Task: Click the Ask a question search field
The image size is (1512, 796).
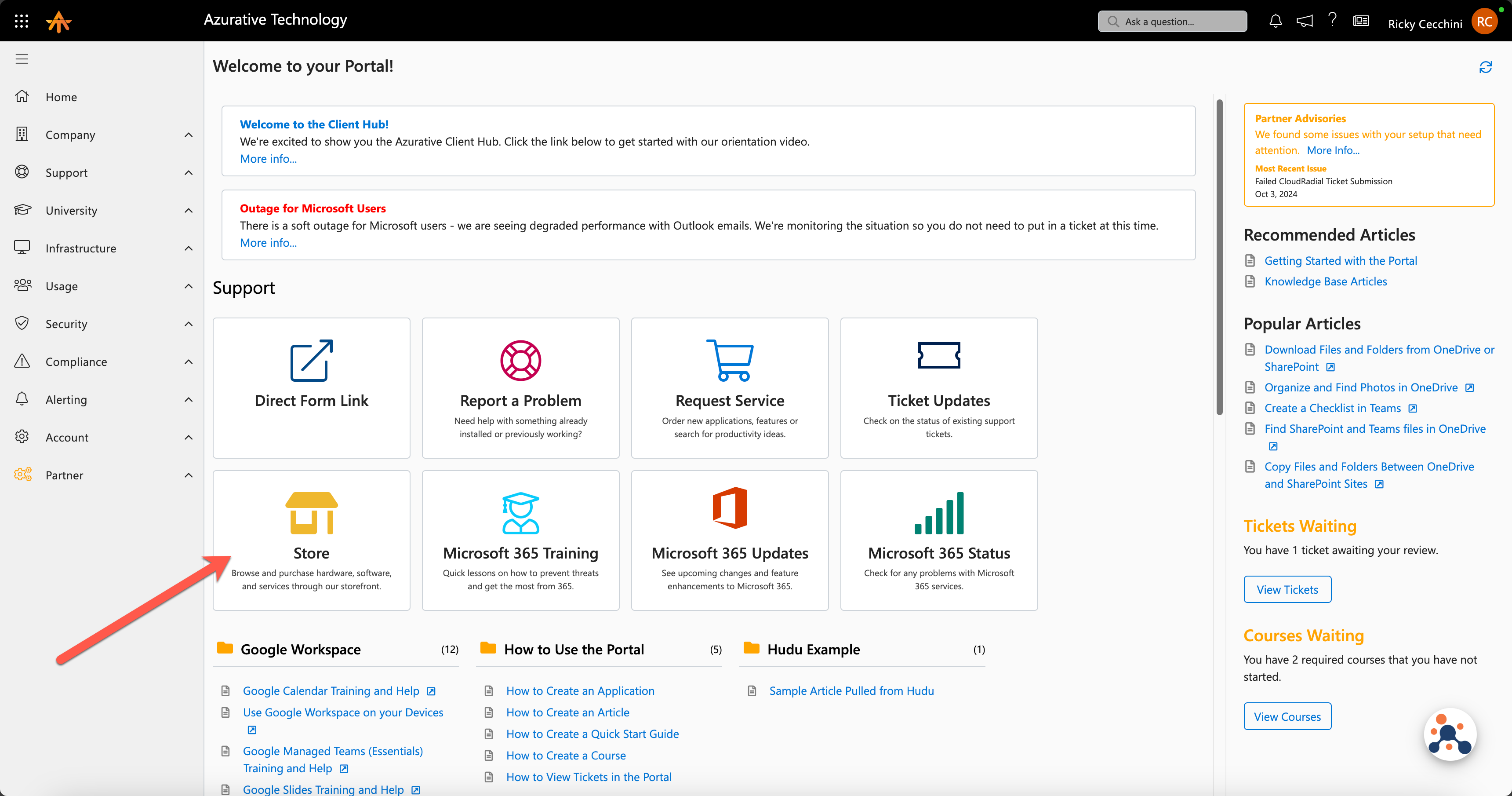Action: coord(1172,21)
